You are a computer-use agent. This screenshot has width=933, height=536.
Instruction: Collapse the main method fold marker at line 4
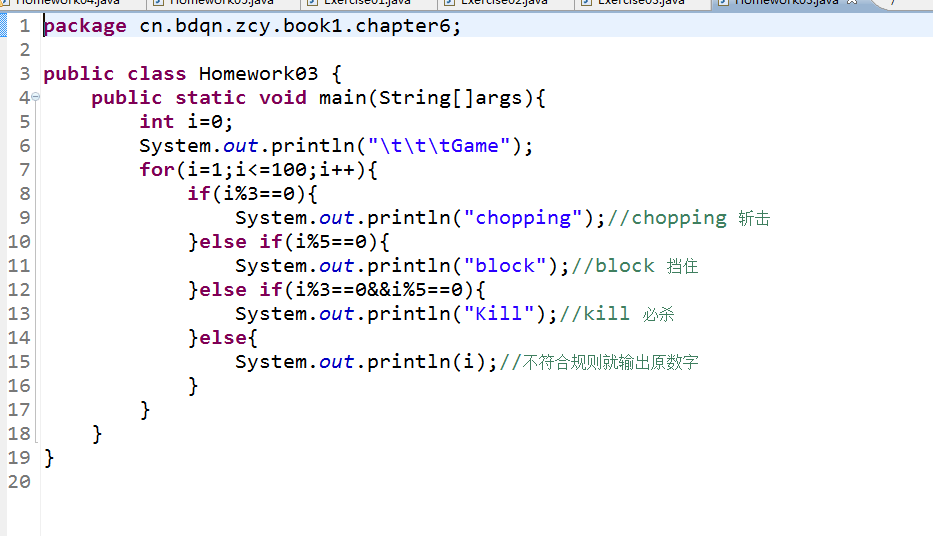click(x=35, y=96)
